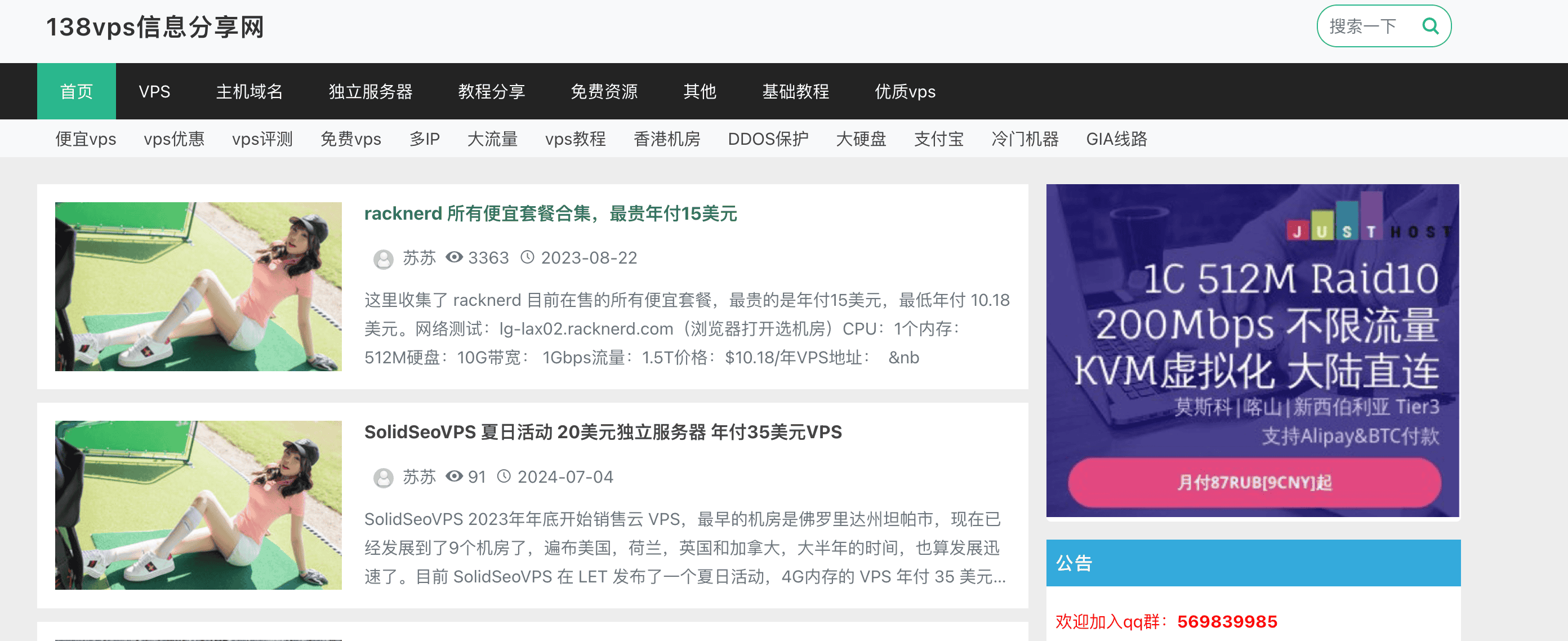Screen dimensions: 1568x641
Task: Click clock icon beside 2024-07-04 date
Action: (x=504, y=477)
